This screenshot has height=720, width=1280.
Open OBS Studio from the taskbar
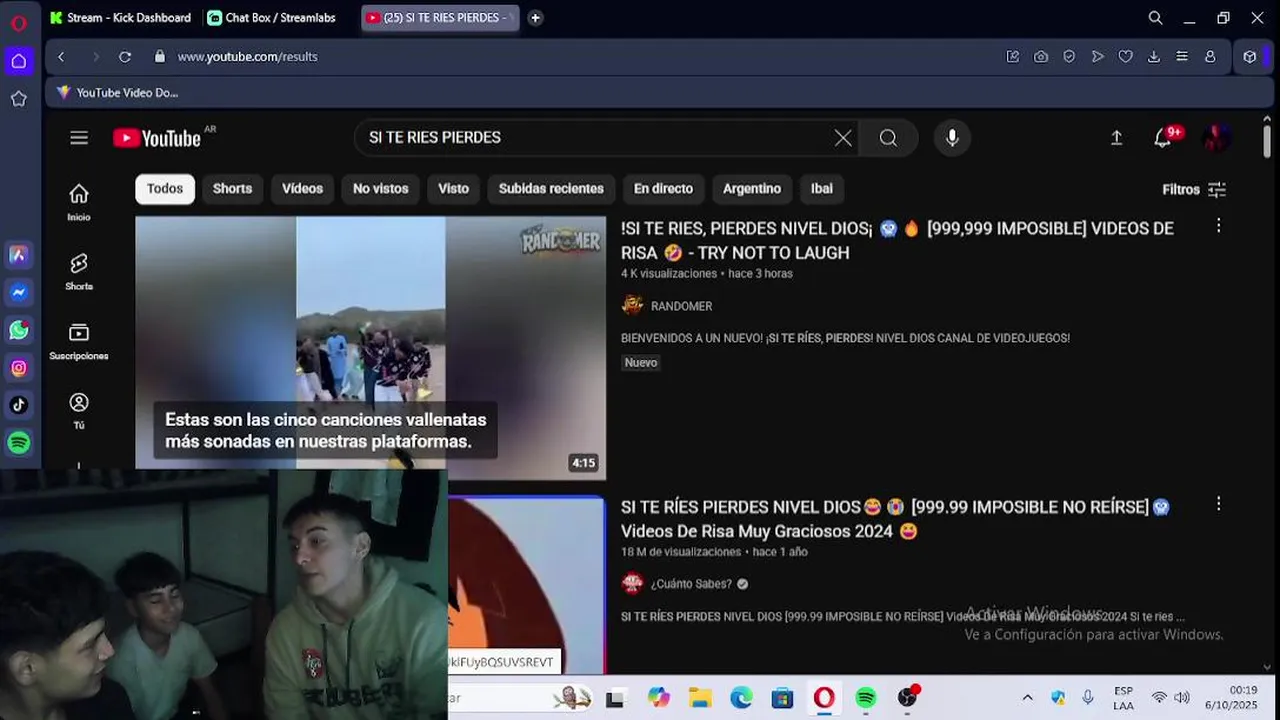907,698
